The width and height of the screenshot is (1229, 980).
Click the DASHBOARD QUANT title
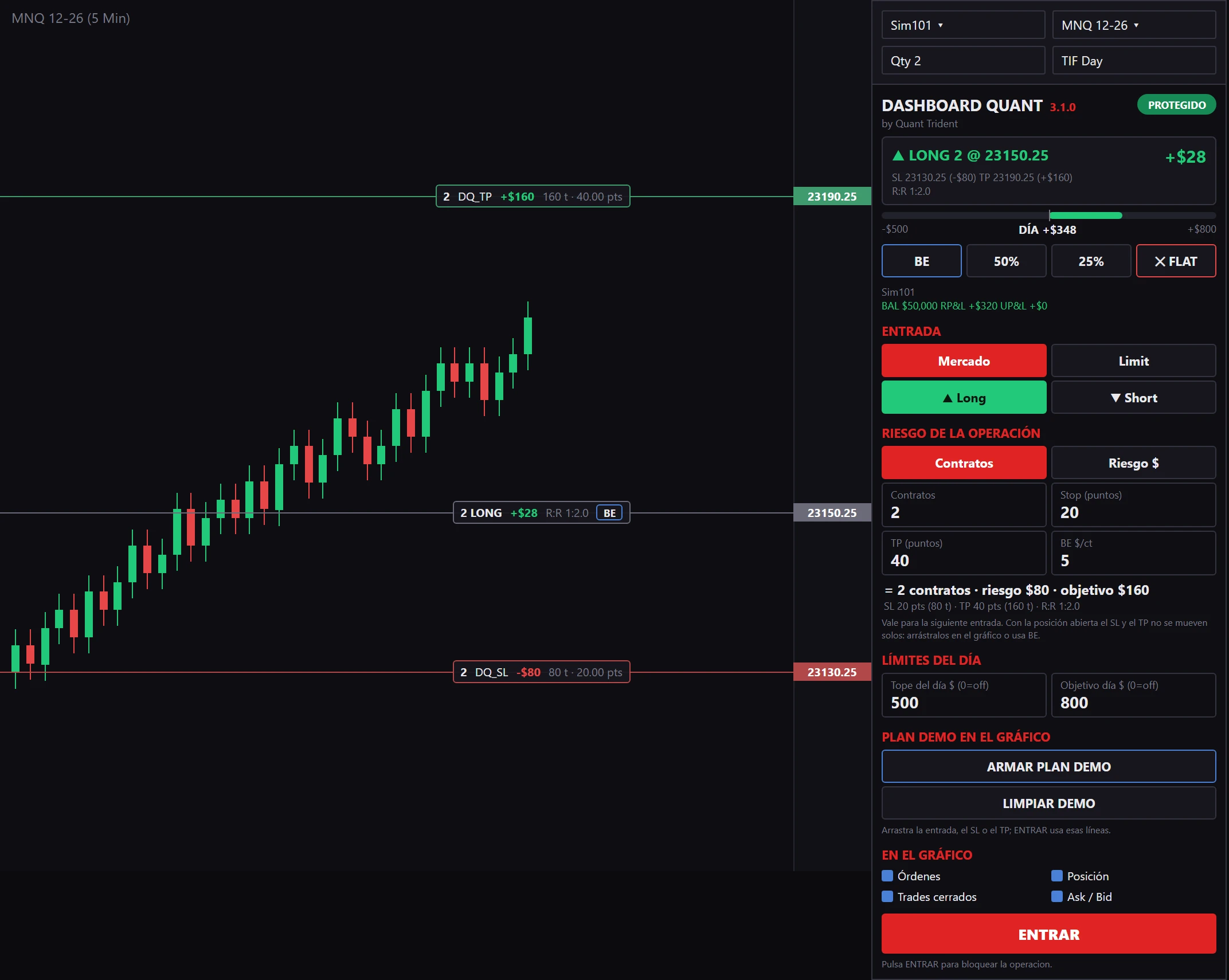point(962,106)
